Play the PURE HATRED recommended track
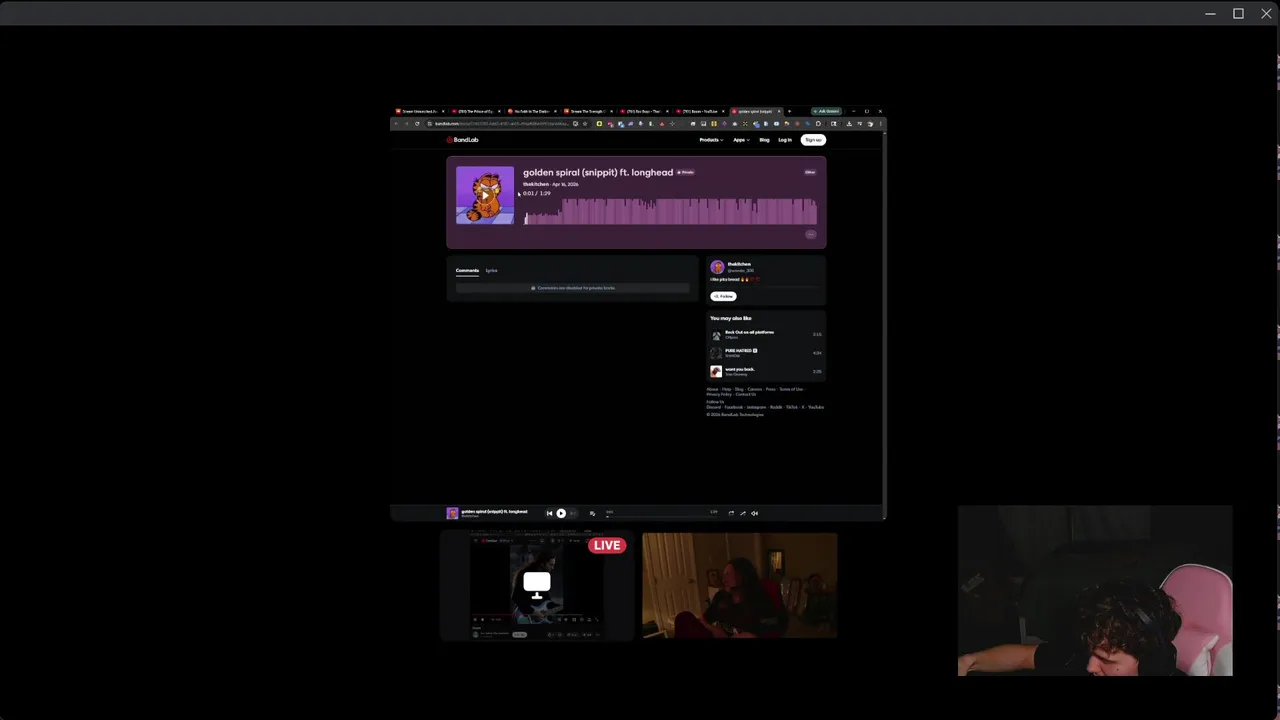This screenshot has width=1280, height=720. (716, 353)
